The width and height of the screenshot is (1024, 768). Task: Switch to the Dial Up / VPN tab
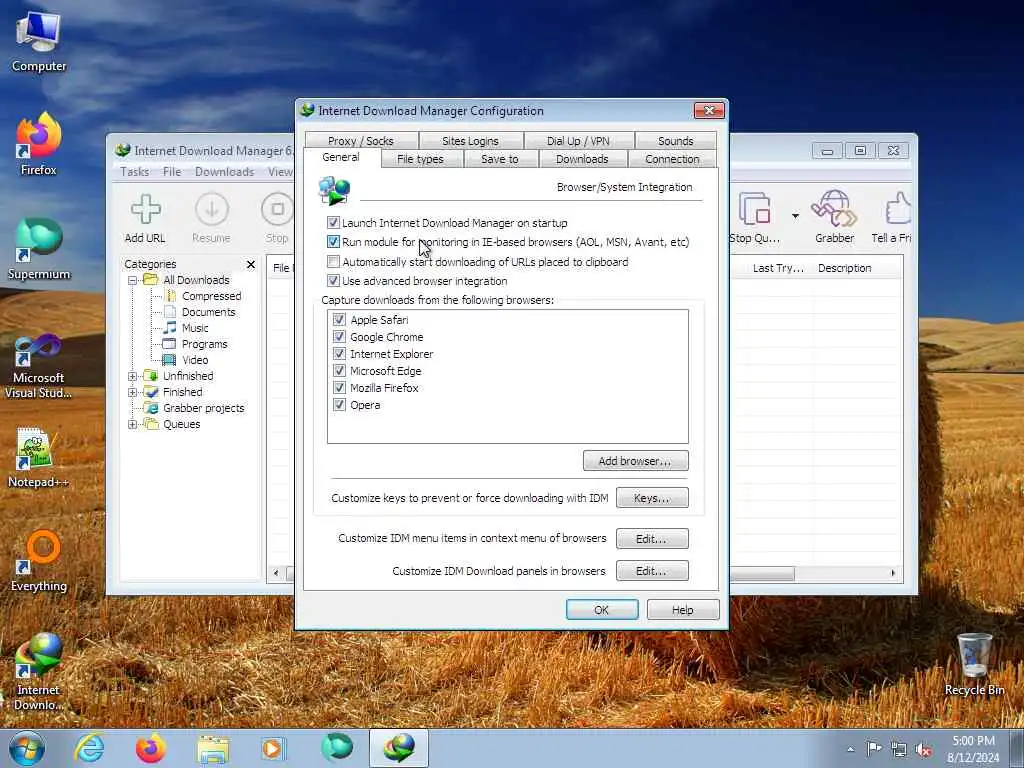578,140
